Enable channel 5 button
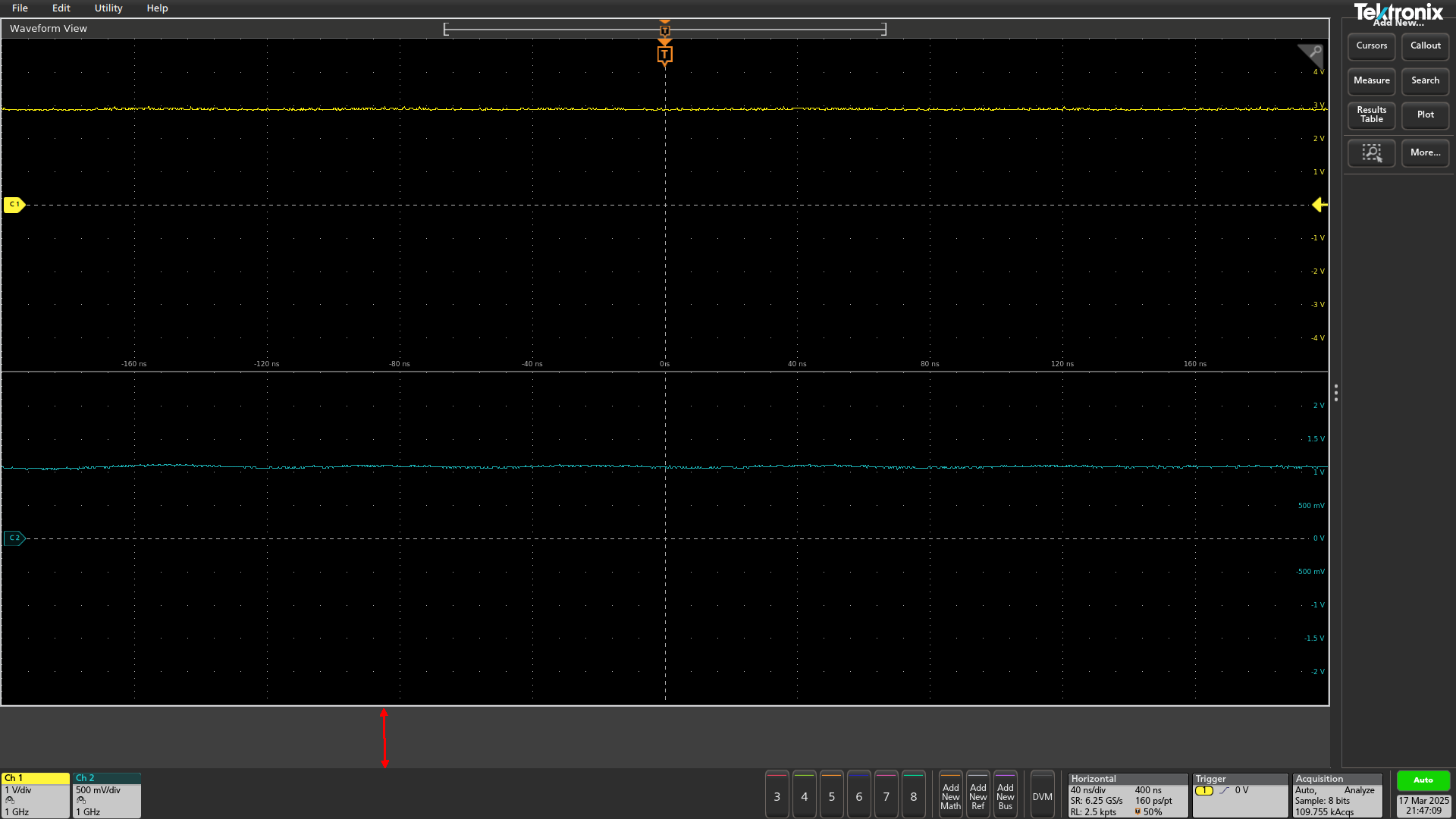The height and width of the screenshot is (819, 1456). (831, 795)
